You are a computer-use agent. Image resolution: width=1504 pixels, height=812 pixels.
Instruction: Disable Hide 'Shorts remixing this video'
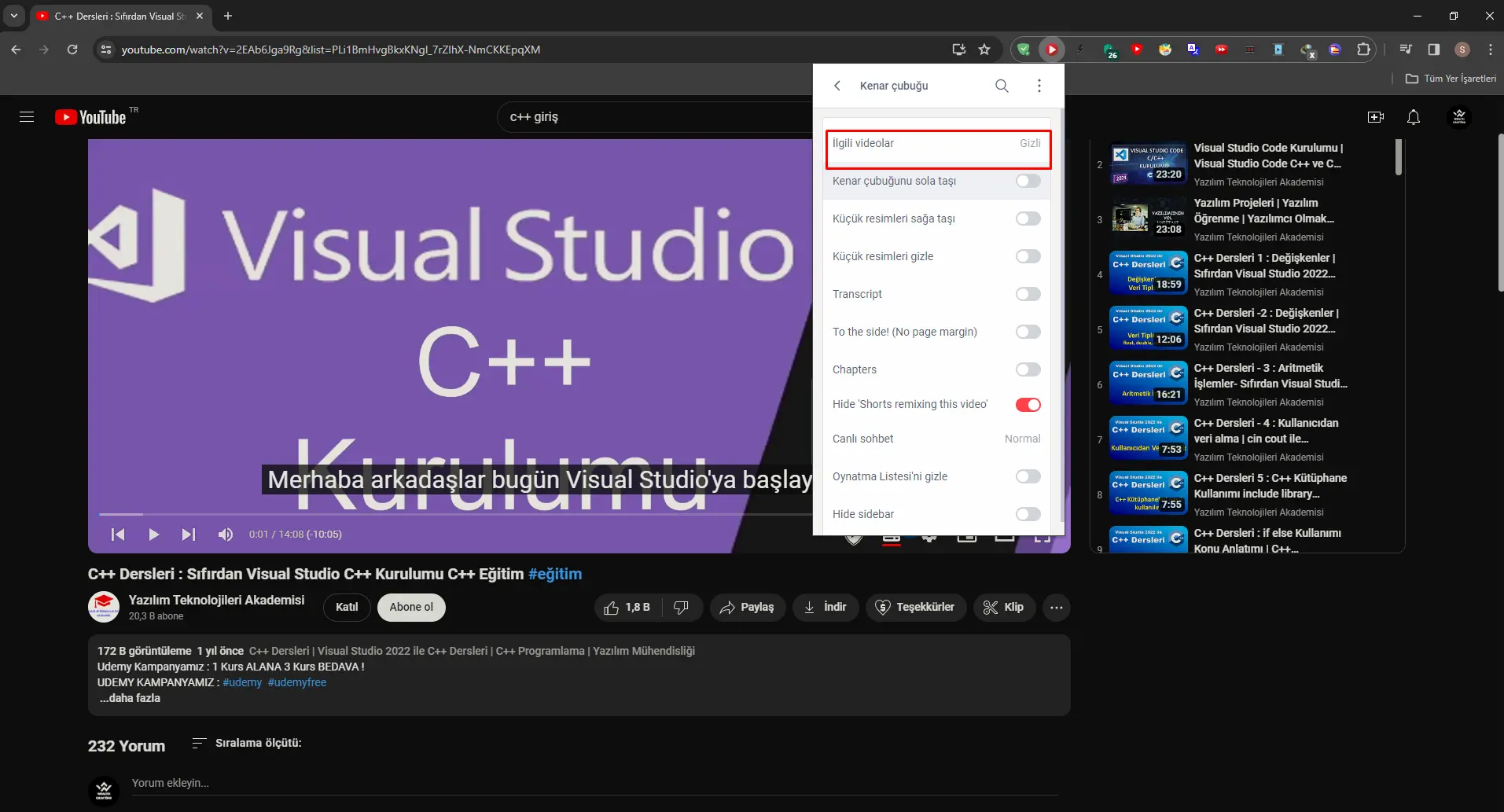click(x=1028, y=405)
